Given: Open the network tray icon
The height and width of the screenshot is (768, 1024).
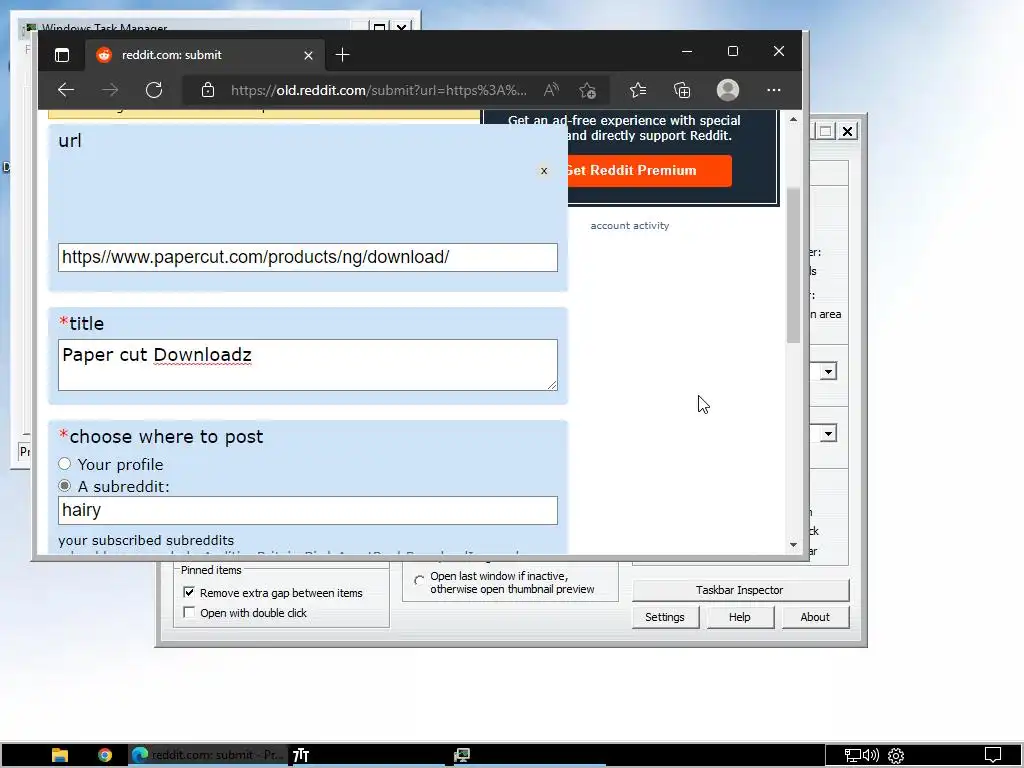Looking at the screenshot, I should tap(852, 756).
